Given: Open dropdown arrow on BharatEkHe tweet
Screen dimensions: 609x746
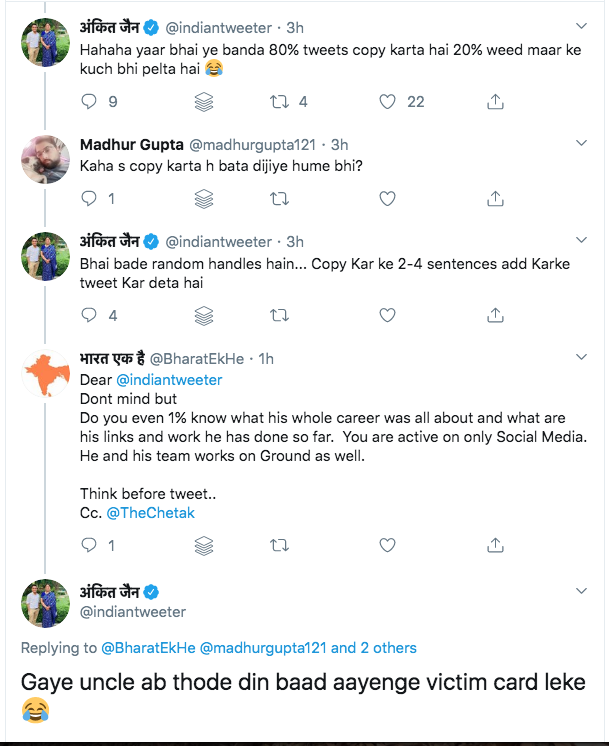Looking at the screenshot, I should tap(583, 358).
